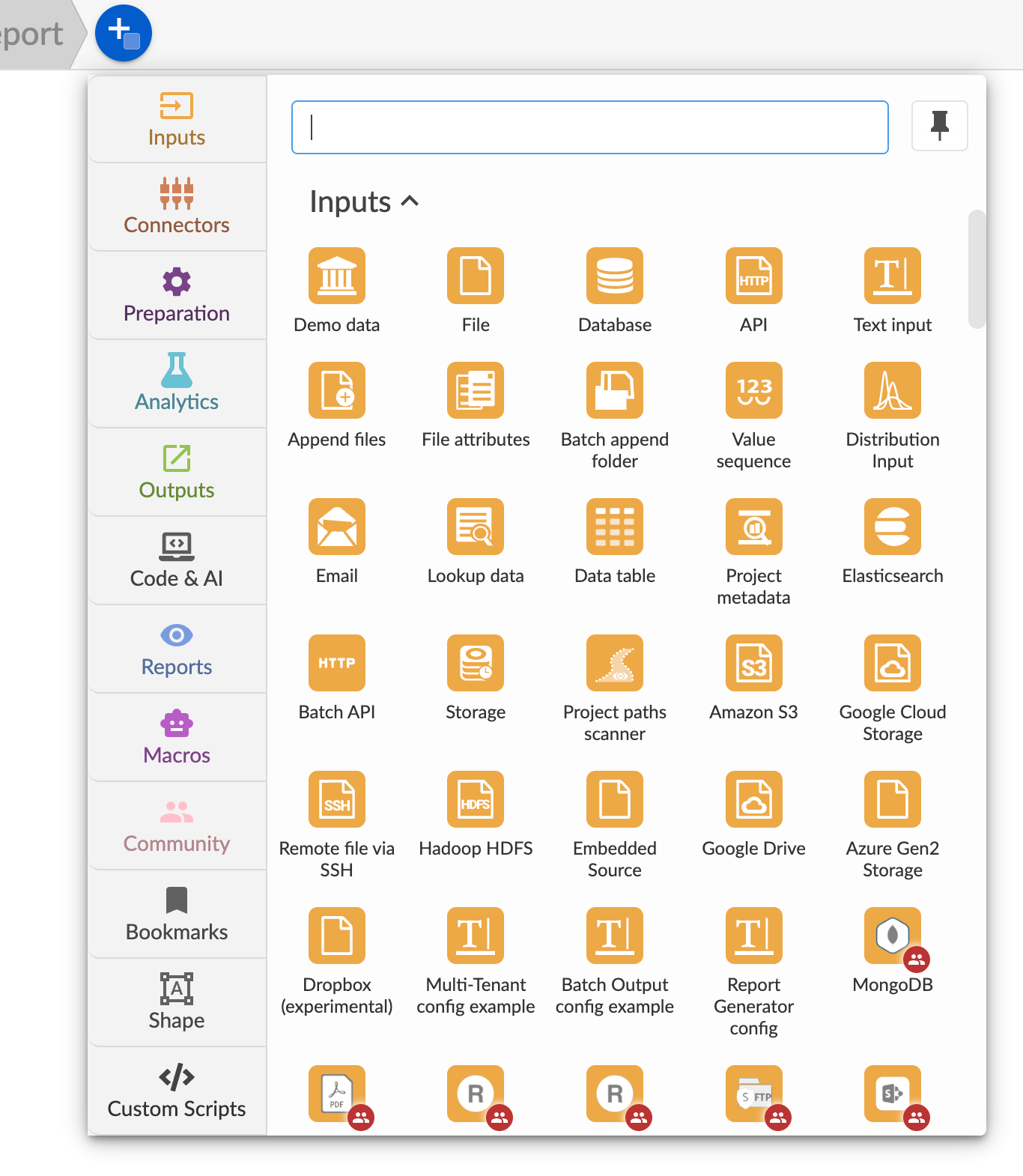Select the File attributes node icon
The height and width of the screenshot is (1176, 1023).
476,390
